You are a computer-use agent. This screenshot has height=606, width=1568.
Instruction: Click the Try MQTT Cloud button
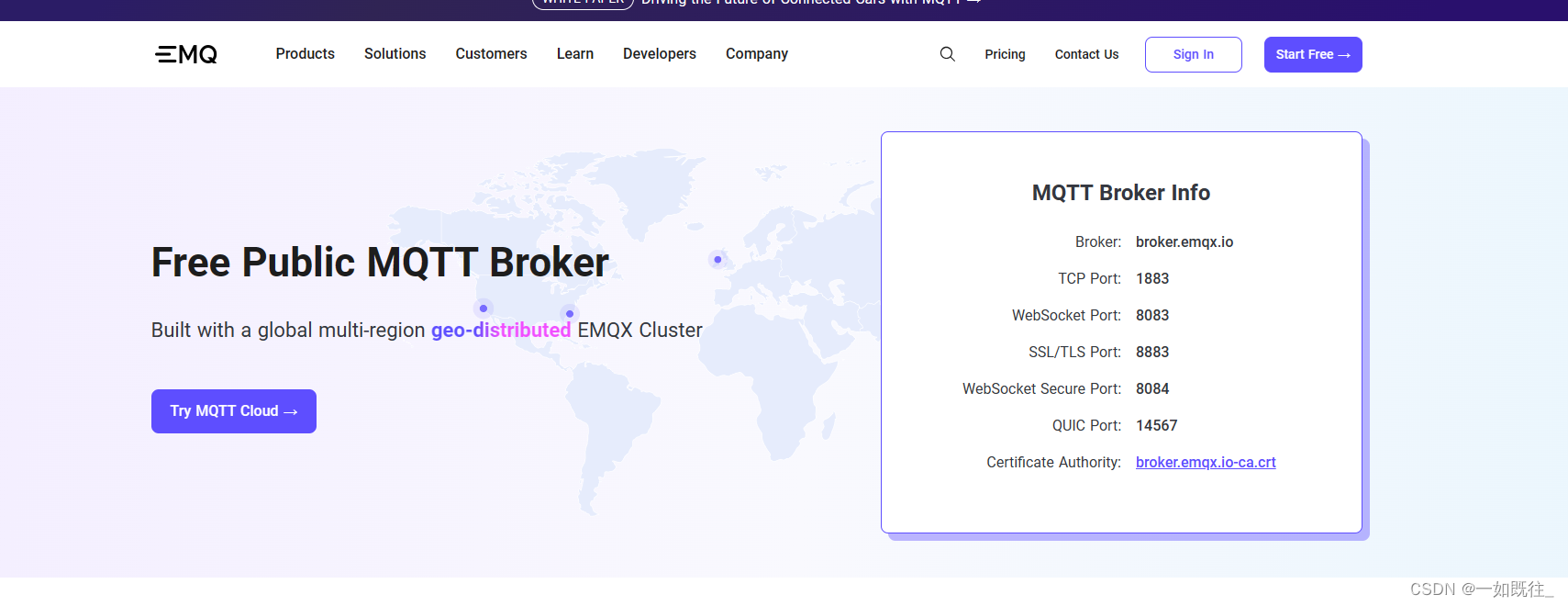pyautogui.click(x=234, y=411)
